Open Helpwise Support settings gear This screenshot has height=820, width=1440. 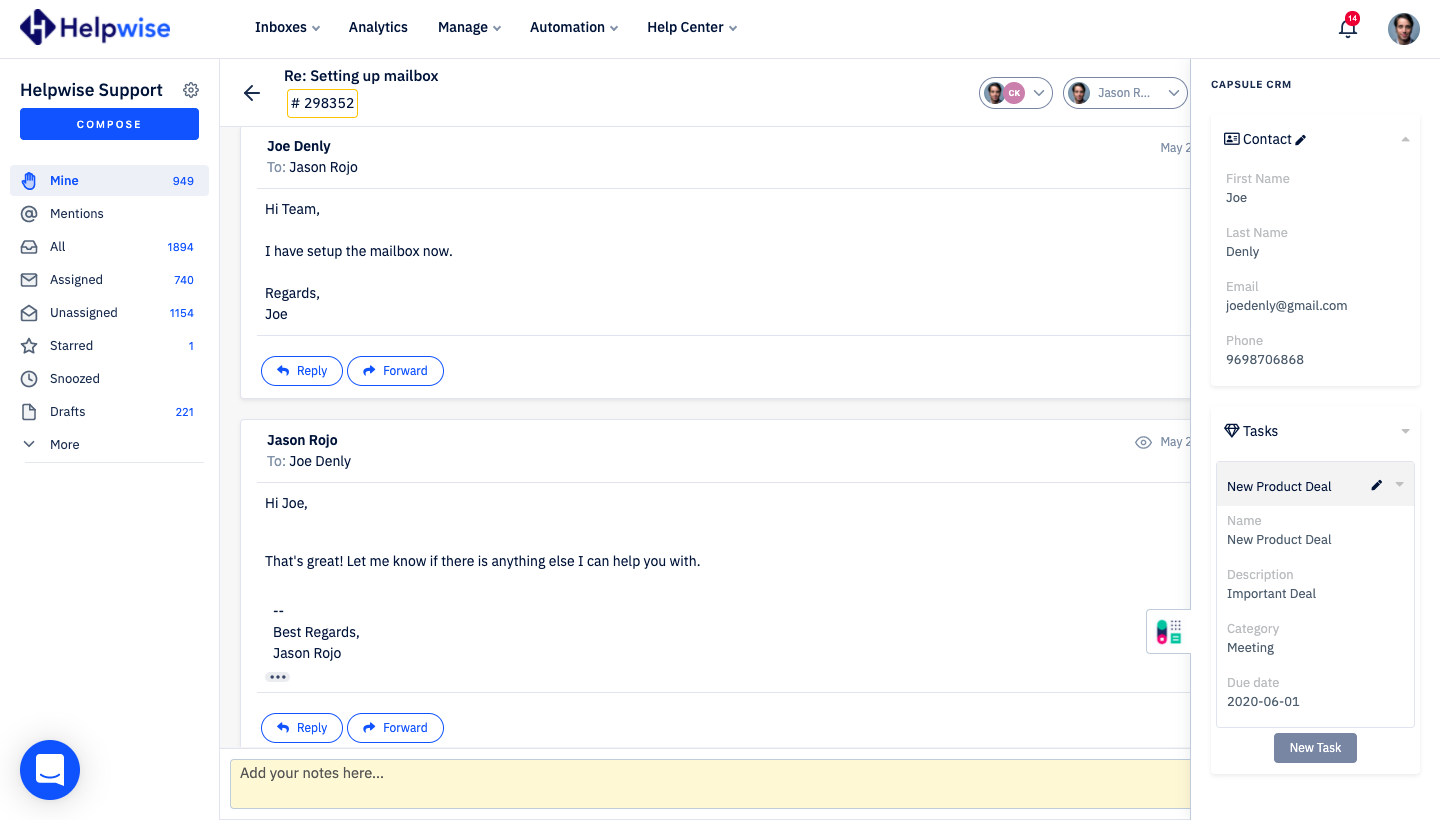coord(191,90)
